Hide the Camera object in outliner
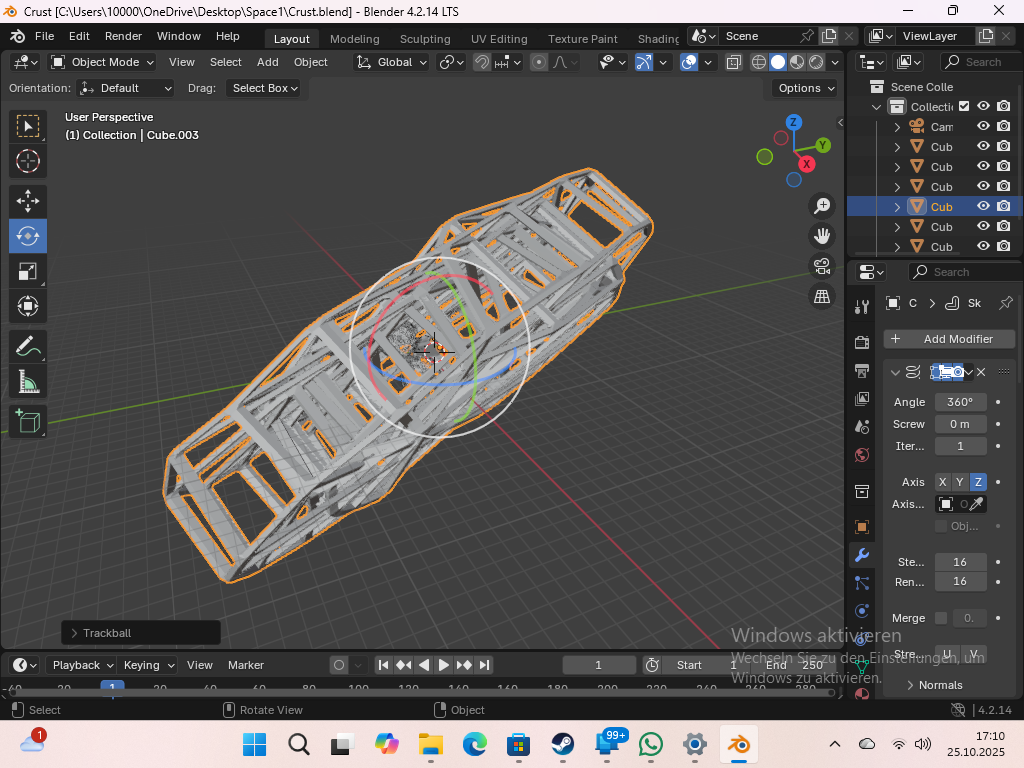The image size is (1024, 768). 983,127
